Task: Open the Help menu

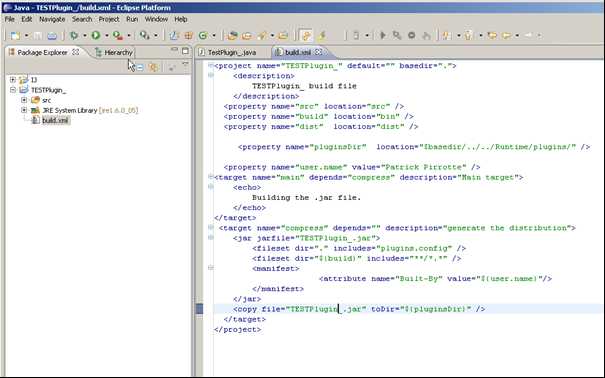Action: 181,19
